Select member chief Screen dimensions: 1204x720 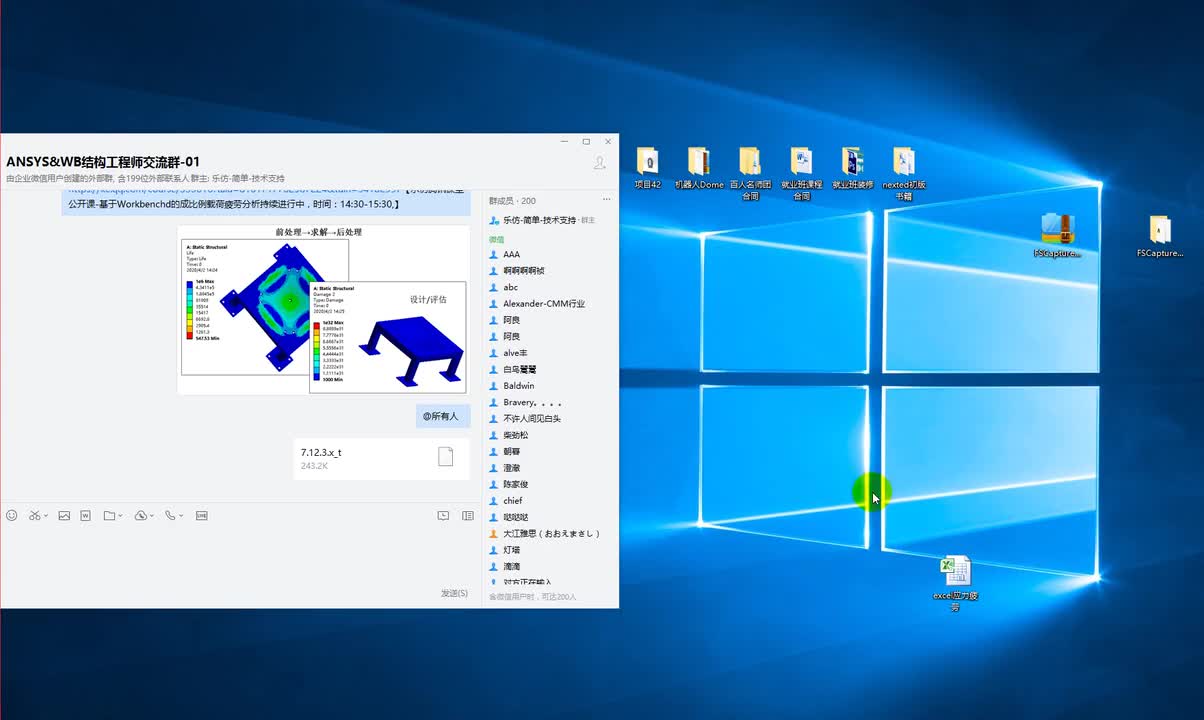[x=548, y=500]
